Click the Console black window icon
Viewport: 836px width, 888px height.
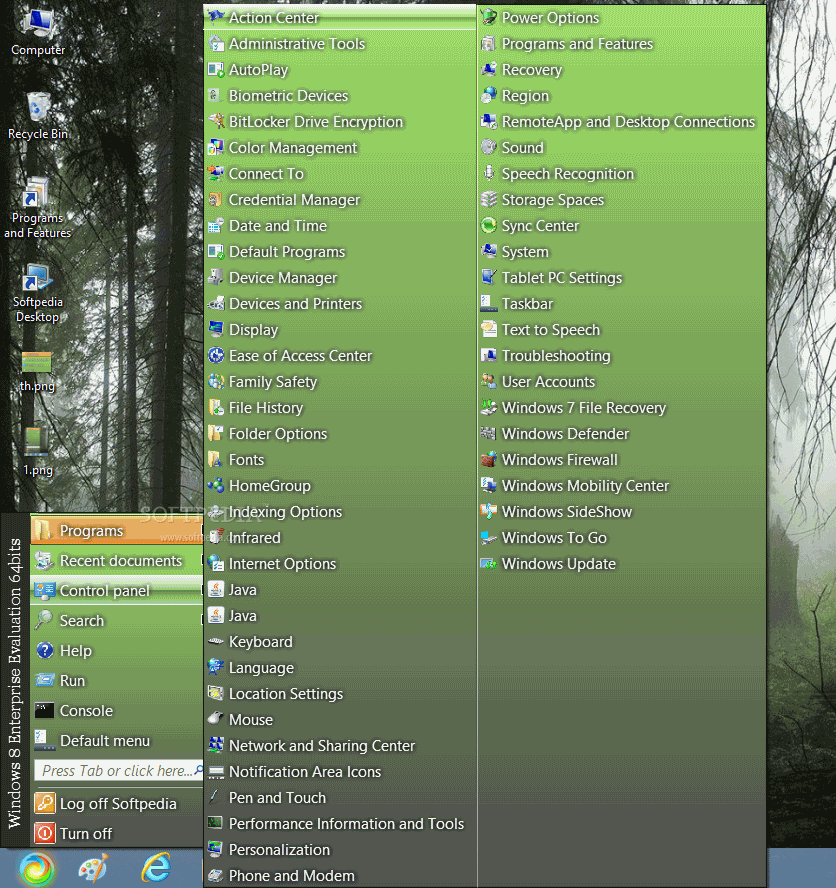pos(44,711)
